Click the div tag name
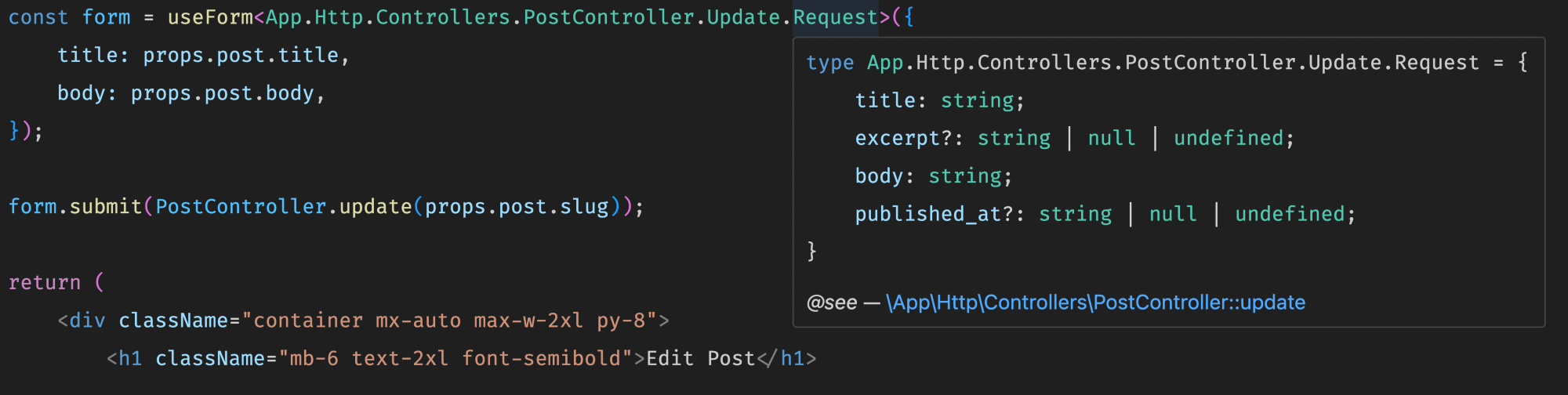This screenshot has height=395, width=1568. tap(87, 321)
